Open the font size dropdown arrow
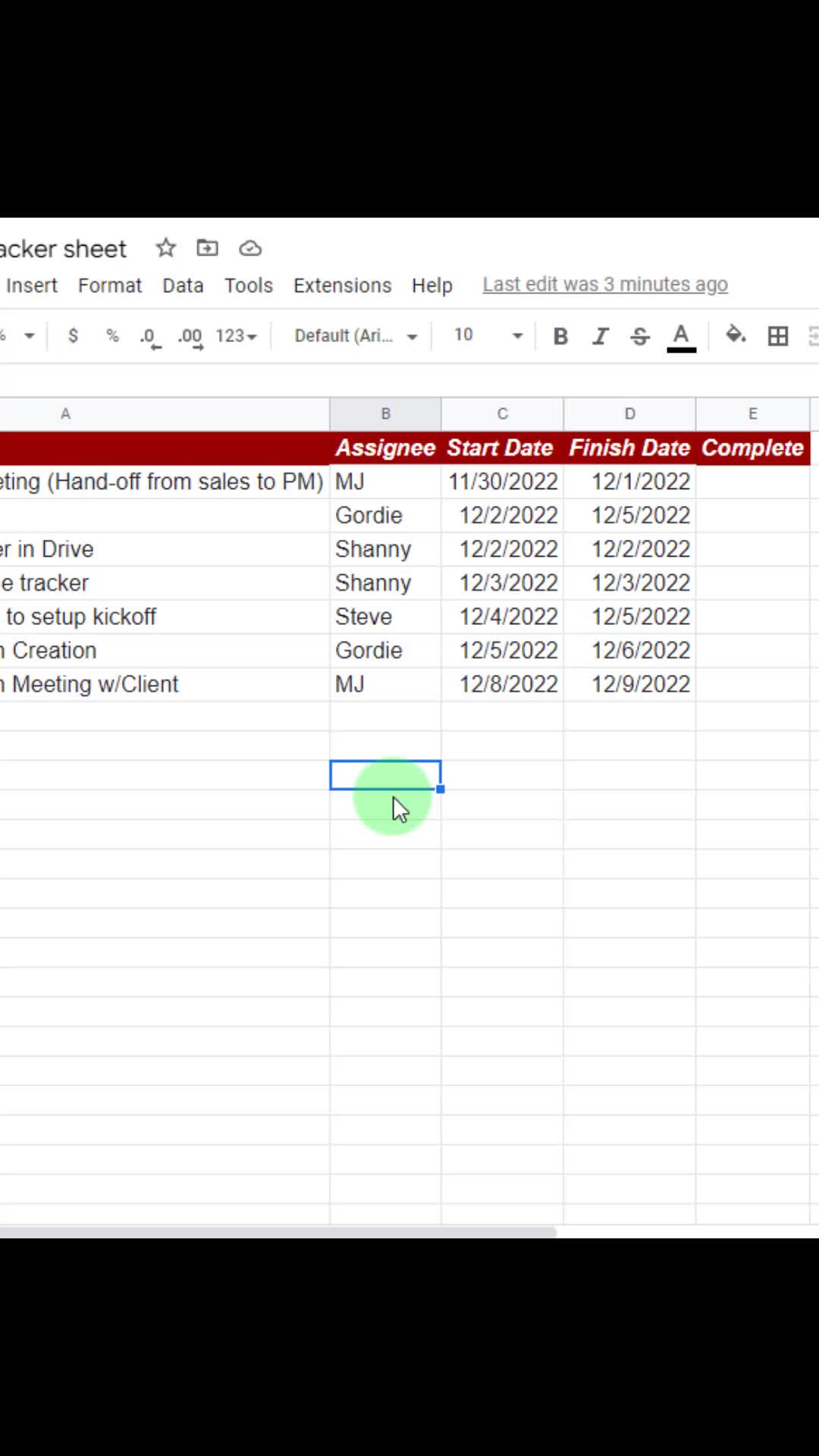 (x=517, y=336)
